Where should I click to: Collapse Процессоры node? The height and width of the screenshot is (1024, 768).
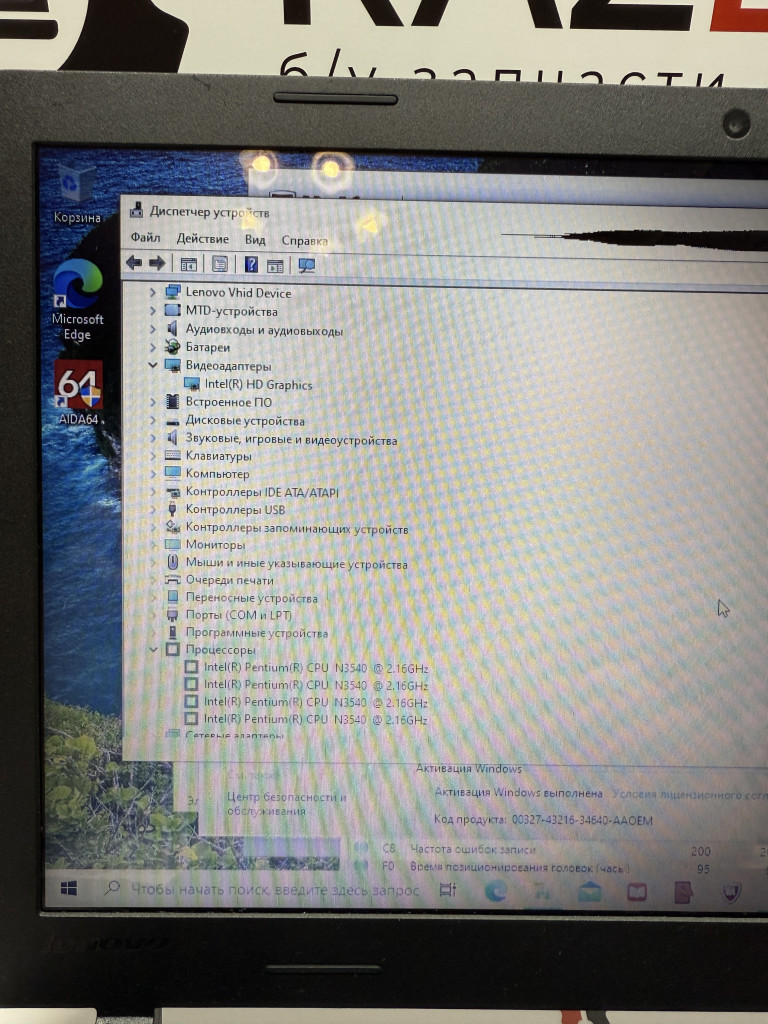153,649
